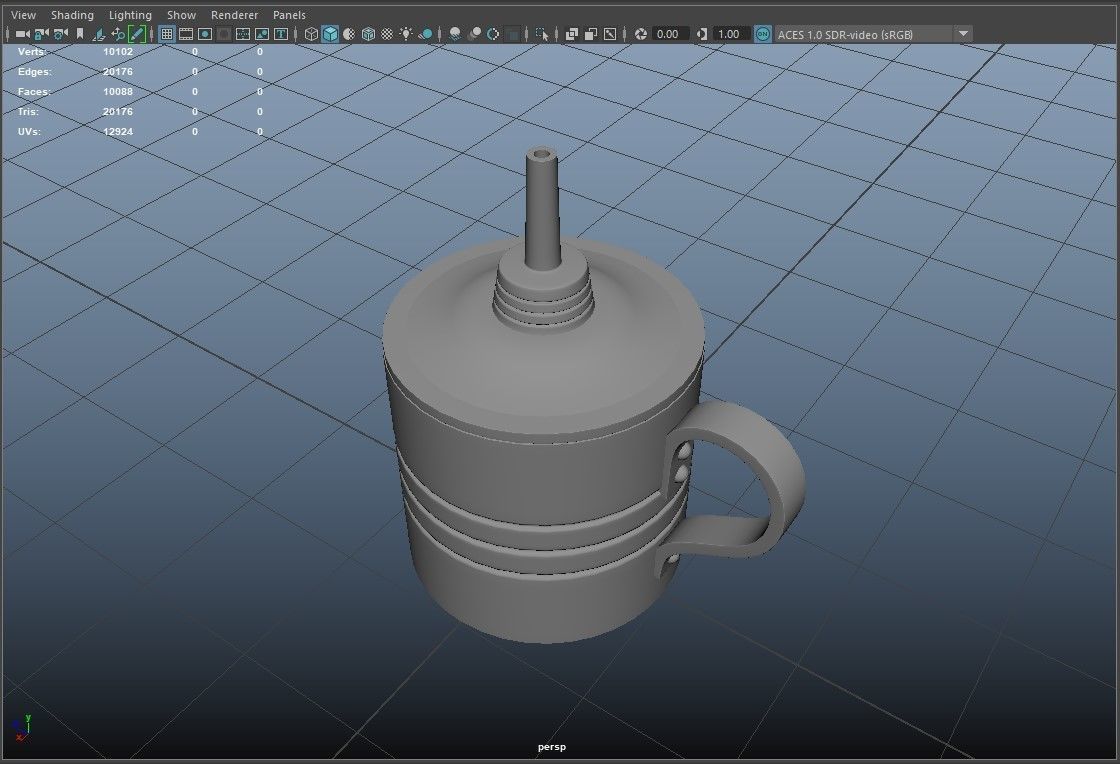The image size is (1120, 764).
Task: Open the Shading menu
Action: tap(72, 15)
